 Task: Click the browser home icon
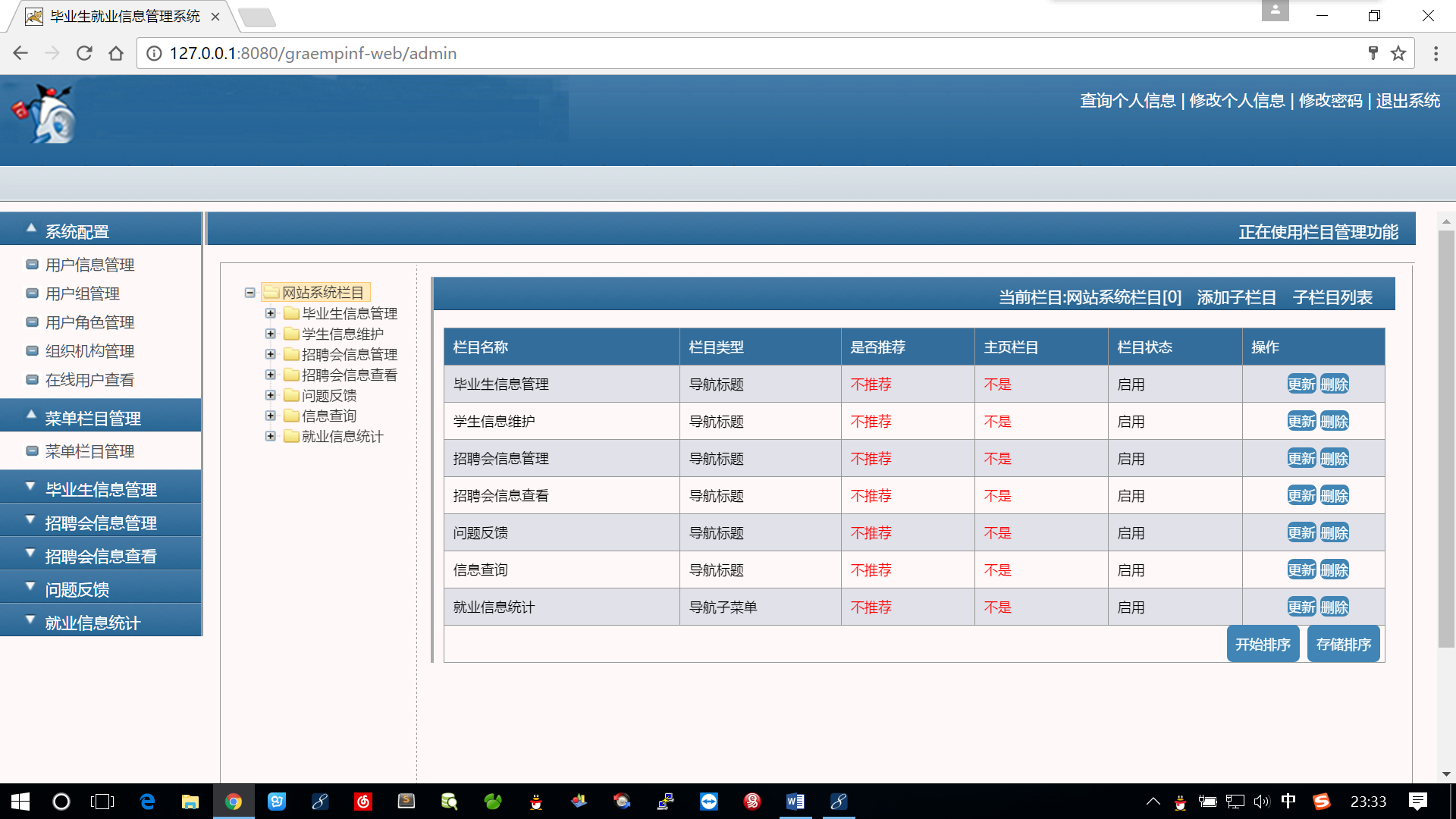(x=116, y=53)
